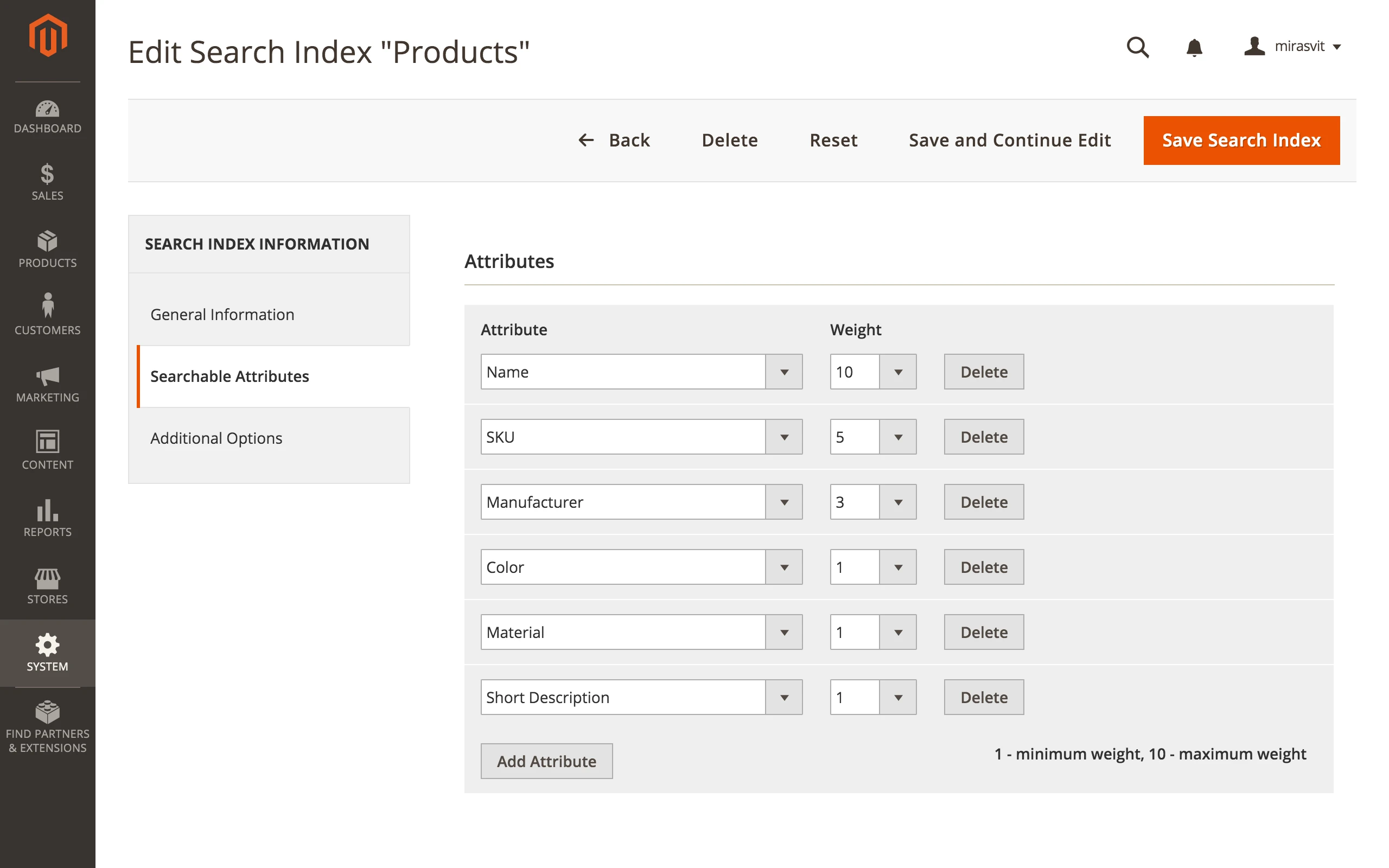This screenshot has width=1389, height=868.
Task: Click Save Search Index button
Action: 1241,140
